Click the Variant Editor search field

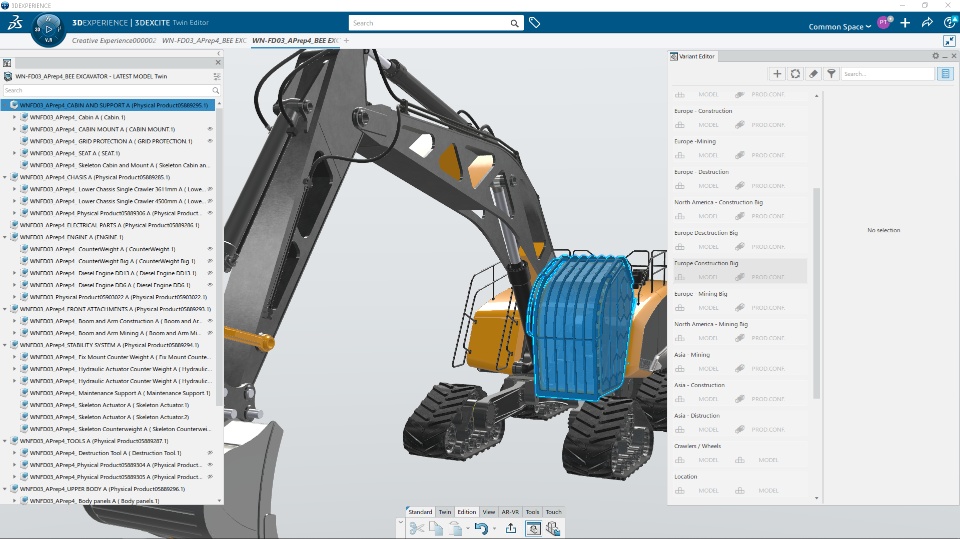pos(888,74)
